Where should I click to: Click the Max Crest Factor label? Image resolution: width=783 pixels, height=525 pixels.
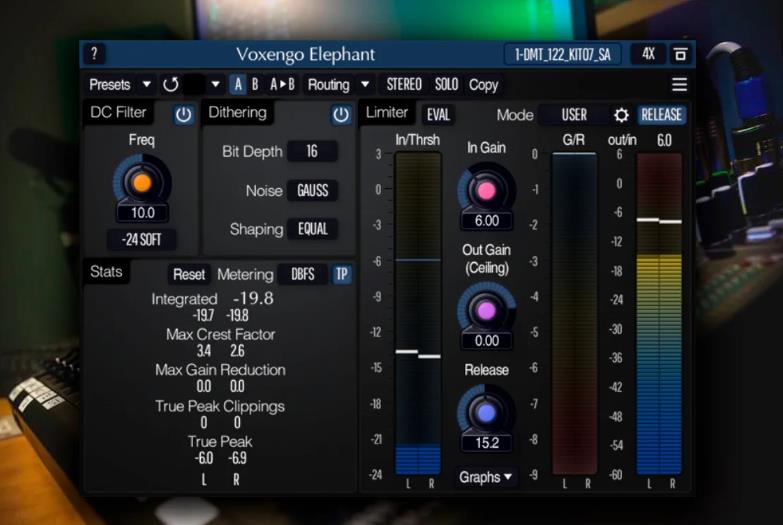click(220, 334)
